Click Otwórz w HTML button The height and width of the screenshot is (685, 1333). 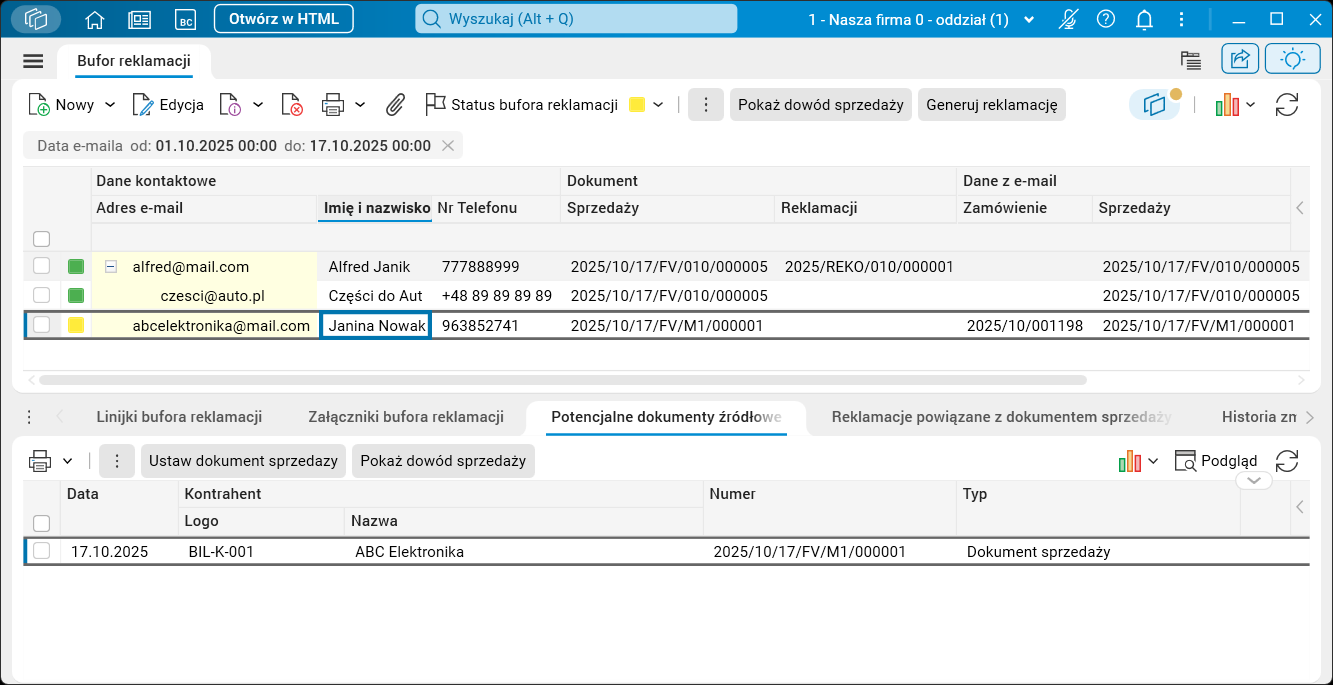coord(284,18)
